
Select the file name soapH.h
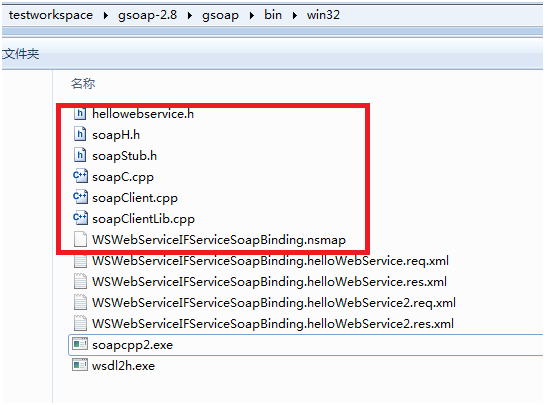click(x=116, y=135)
